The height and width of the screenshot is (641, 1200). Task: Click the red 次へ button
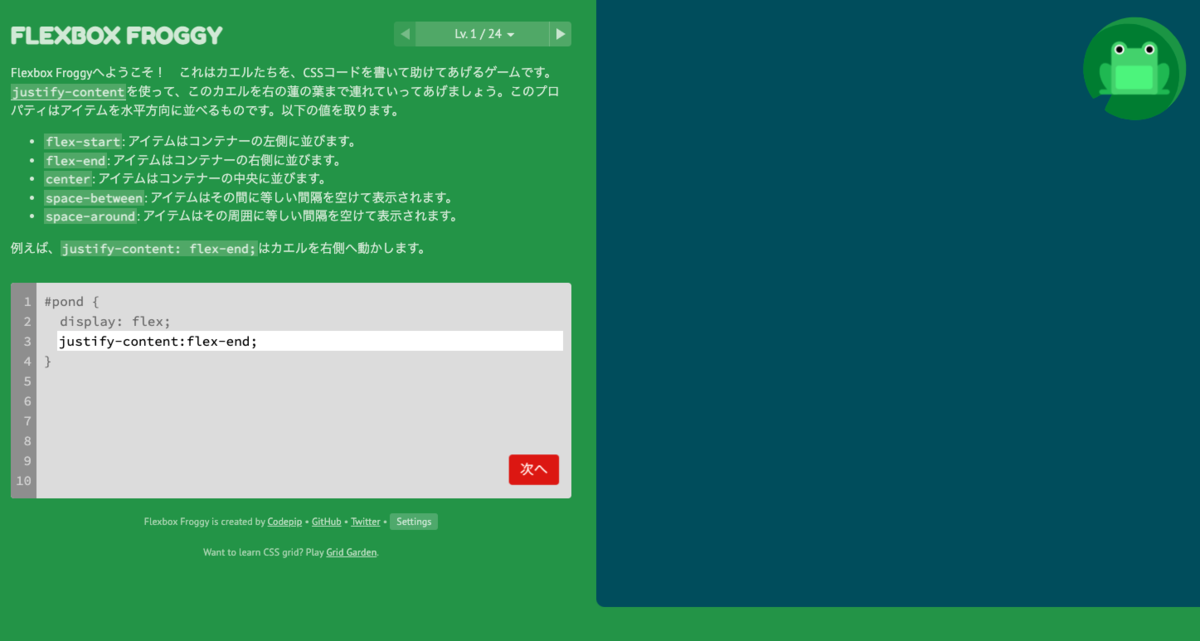(534, 469)
